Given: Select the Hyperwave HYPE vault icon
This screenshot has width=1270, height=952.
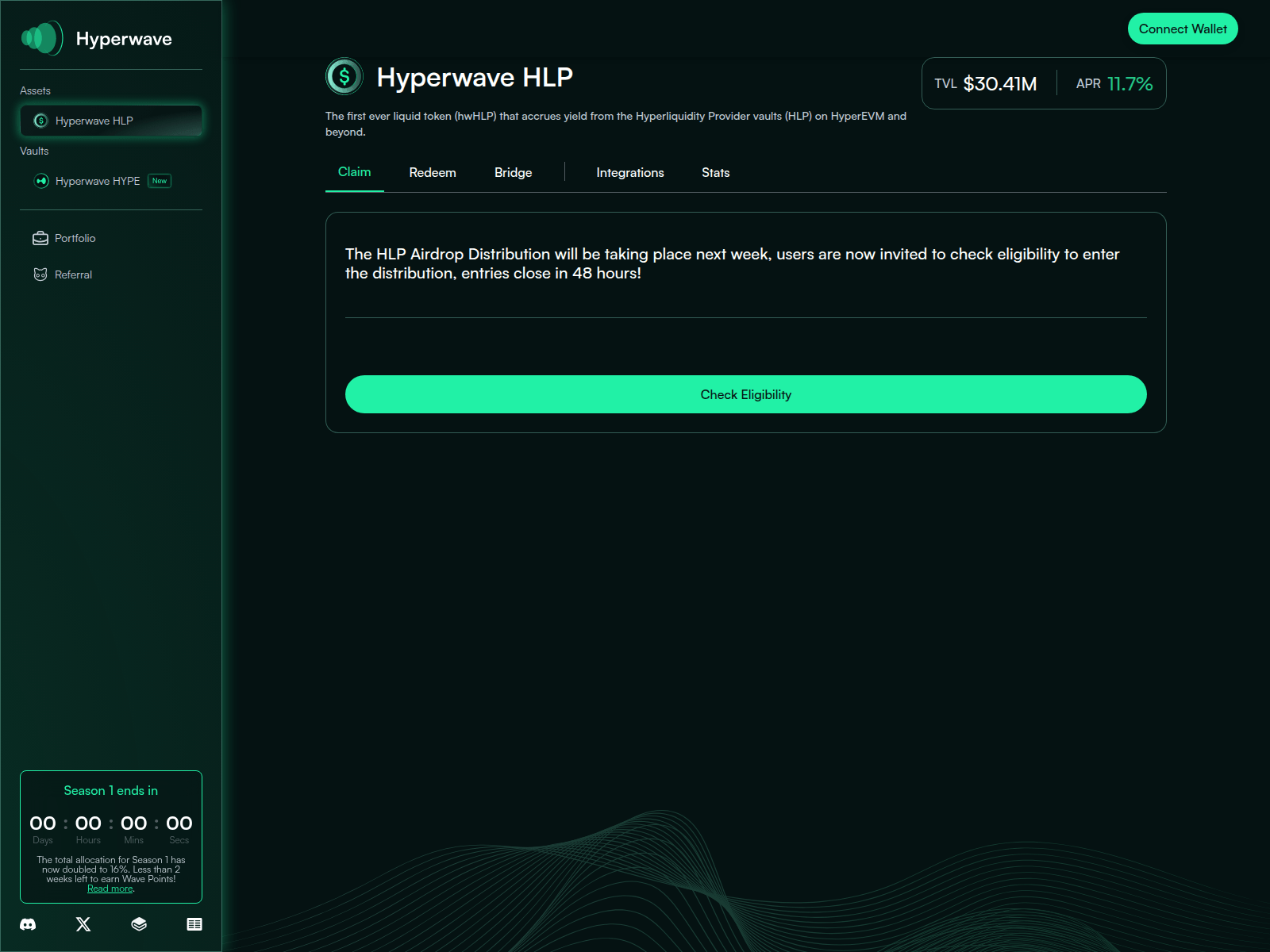Looking at the screenshot, I should pyautogui.click(x=41, y=181).
